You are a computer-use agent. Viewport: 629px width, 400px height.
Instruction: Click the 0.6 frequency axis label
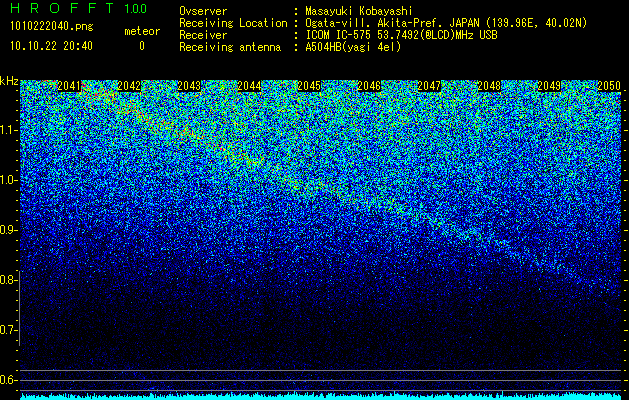click(8, 380)
